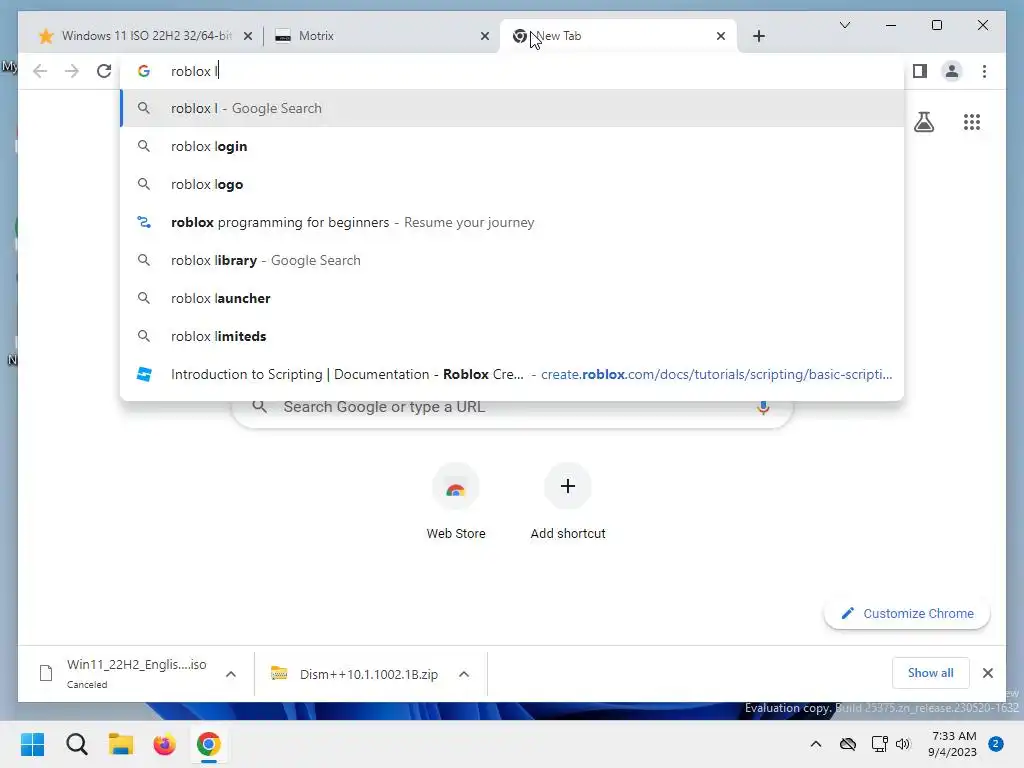Open Chrome side panel icon

tap(920, 71)
